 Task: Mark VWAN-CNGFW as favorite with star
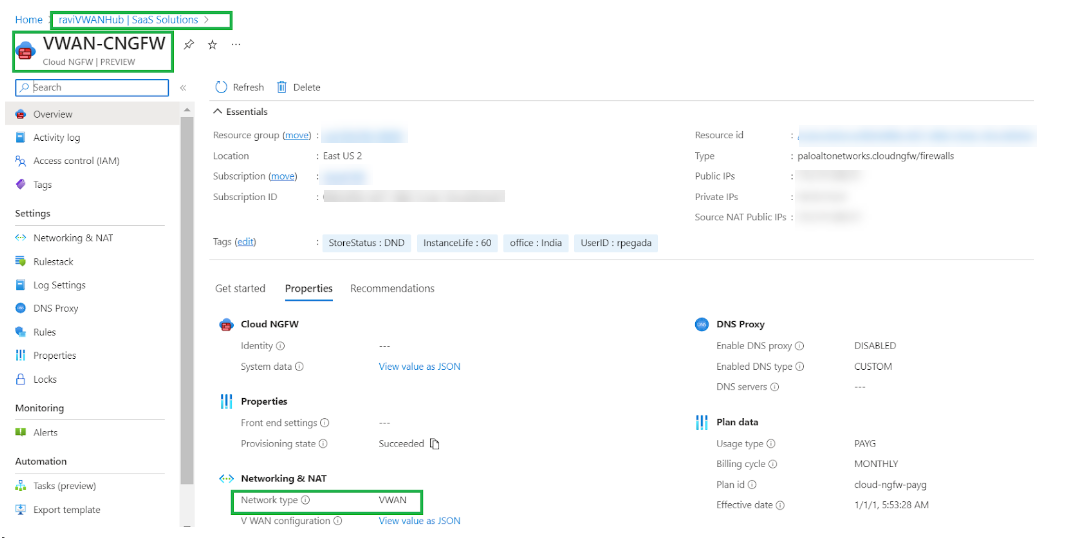tap(212, 45)
